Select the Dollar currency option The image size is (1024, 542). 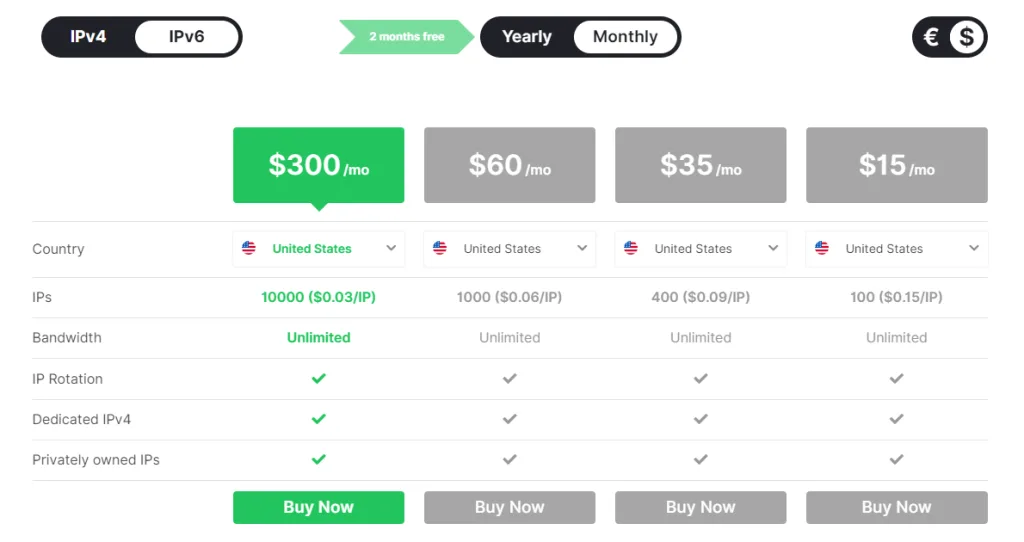(x=966, y=37)
